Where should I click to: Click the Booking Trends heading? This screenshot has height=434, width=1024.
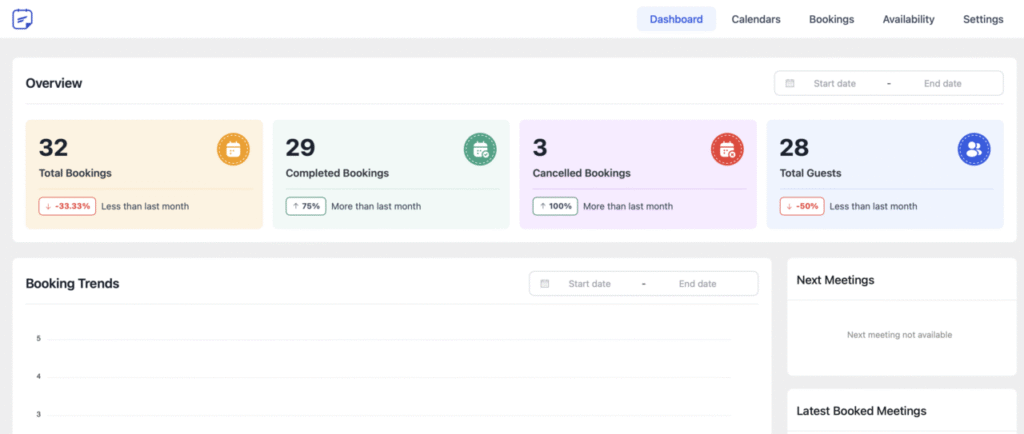pyautogui.click(x=72, y=284)
